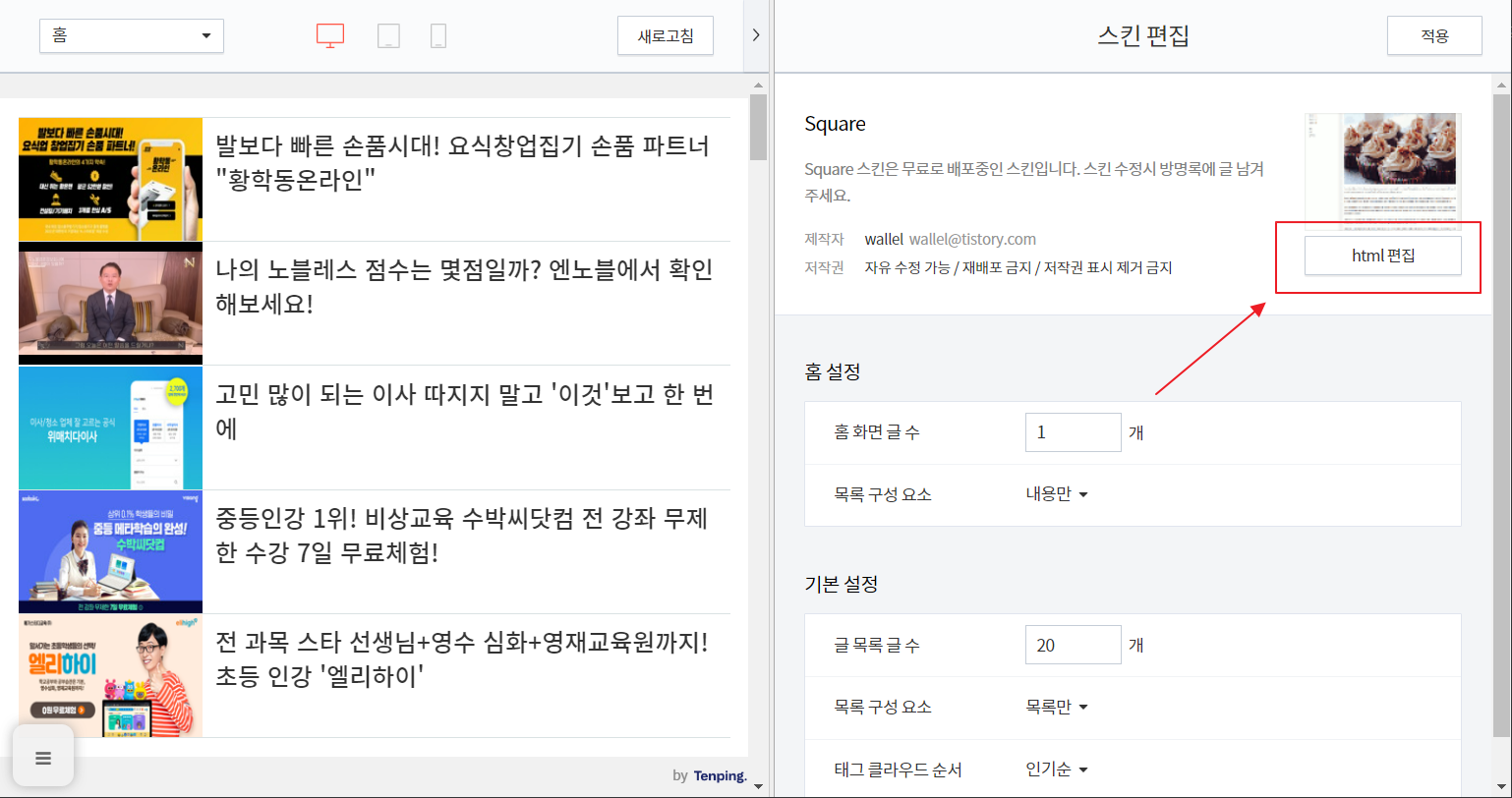
Task: Open headline '나의 노블레스 점수는 몇점일까?'
Action: (x=464, y=286)
